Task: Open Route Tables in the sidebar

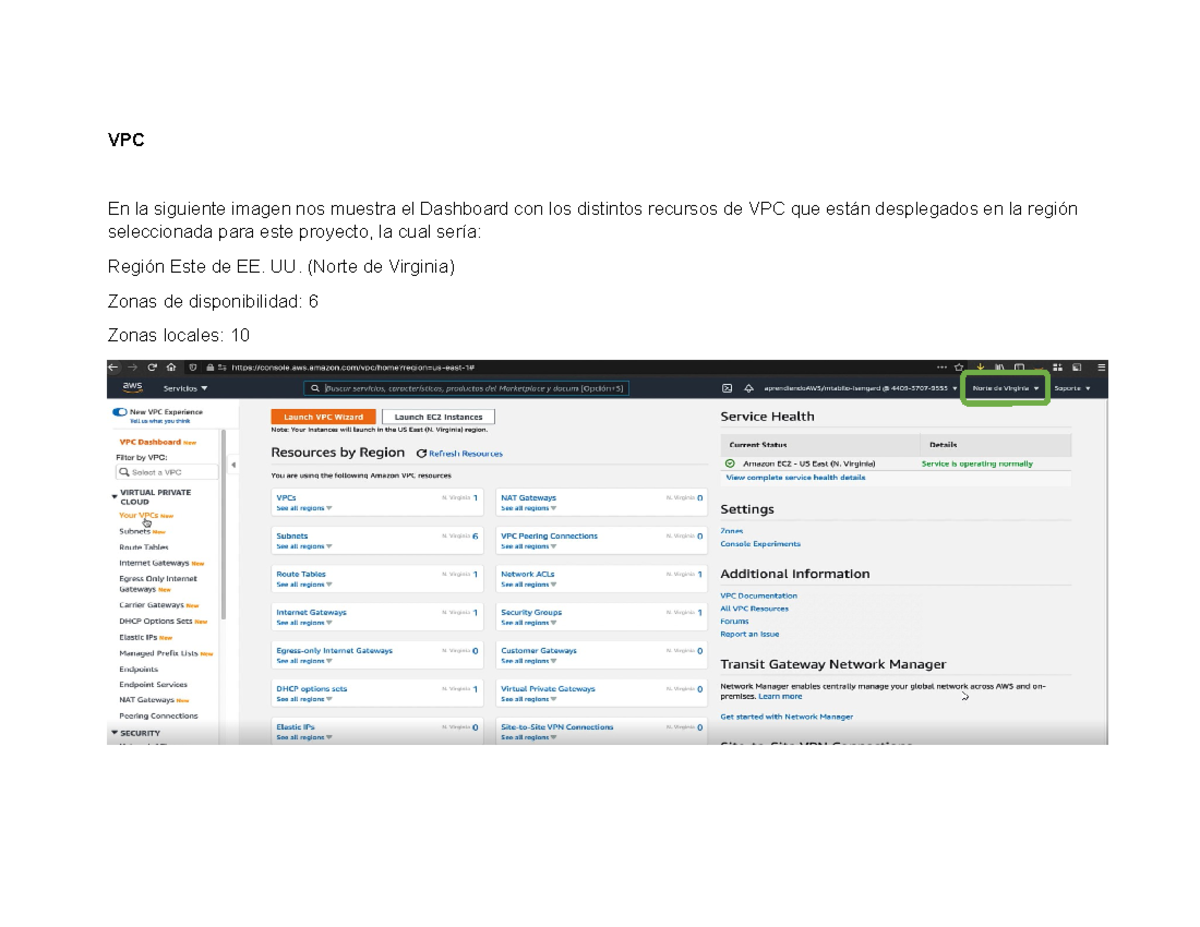Action: coord(144,547)
